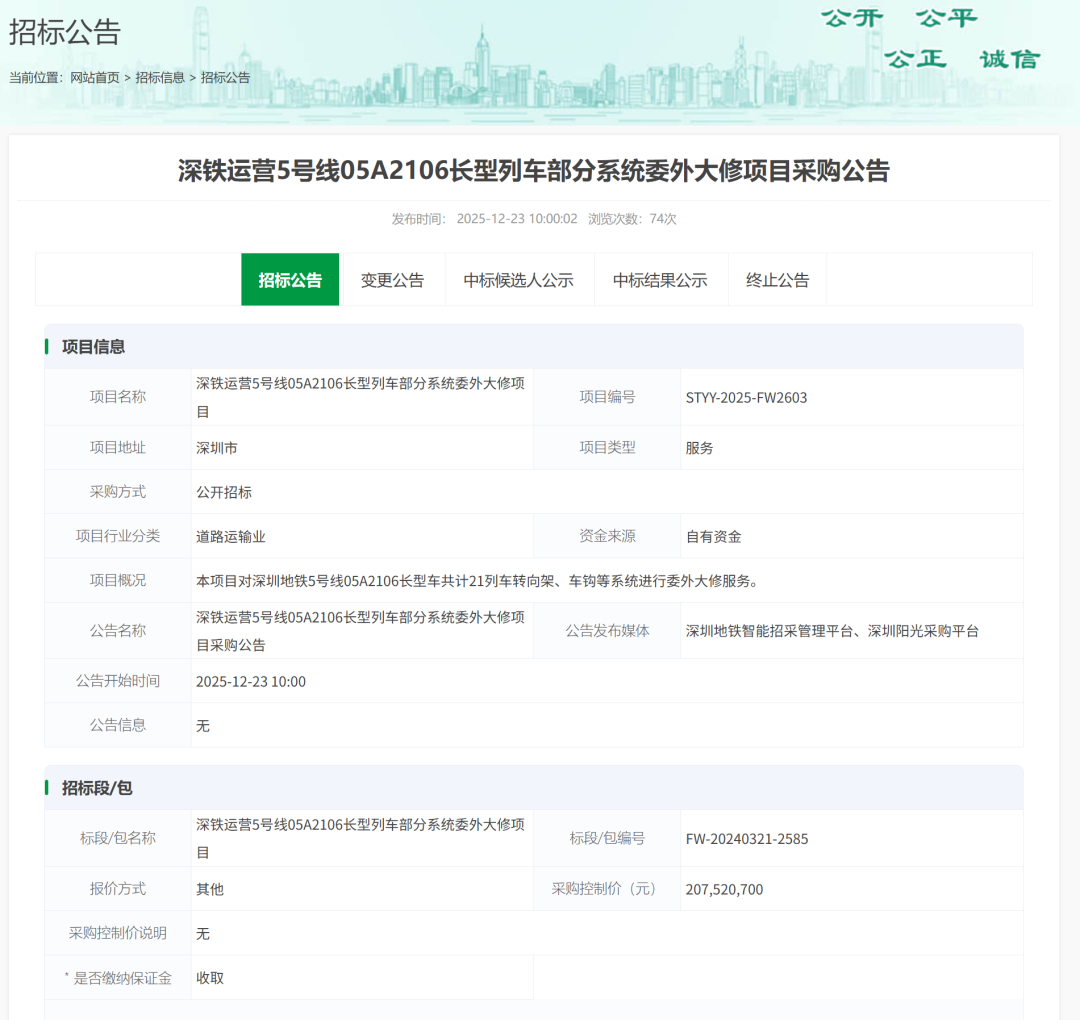Click the 项目信息 section header
Screen dimensions: 1080x1020
pos(534,346)
